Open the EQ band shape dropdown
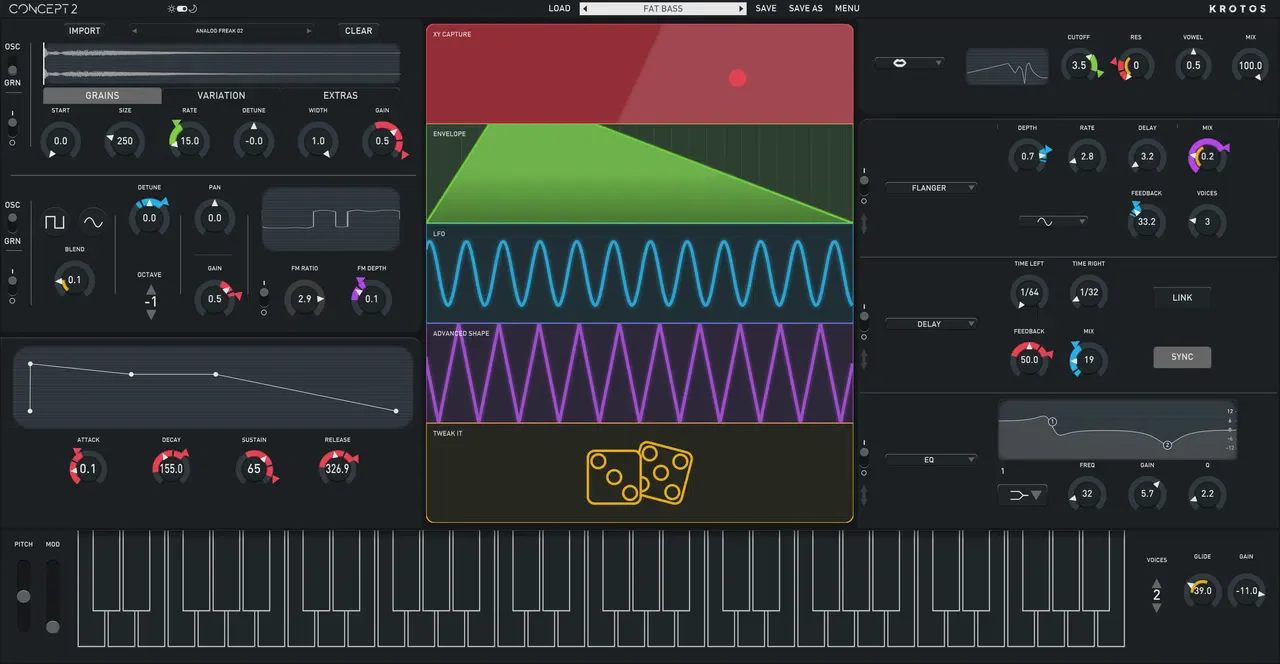Screen dimensions: 1280x664 coord(1022,494)
